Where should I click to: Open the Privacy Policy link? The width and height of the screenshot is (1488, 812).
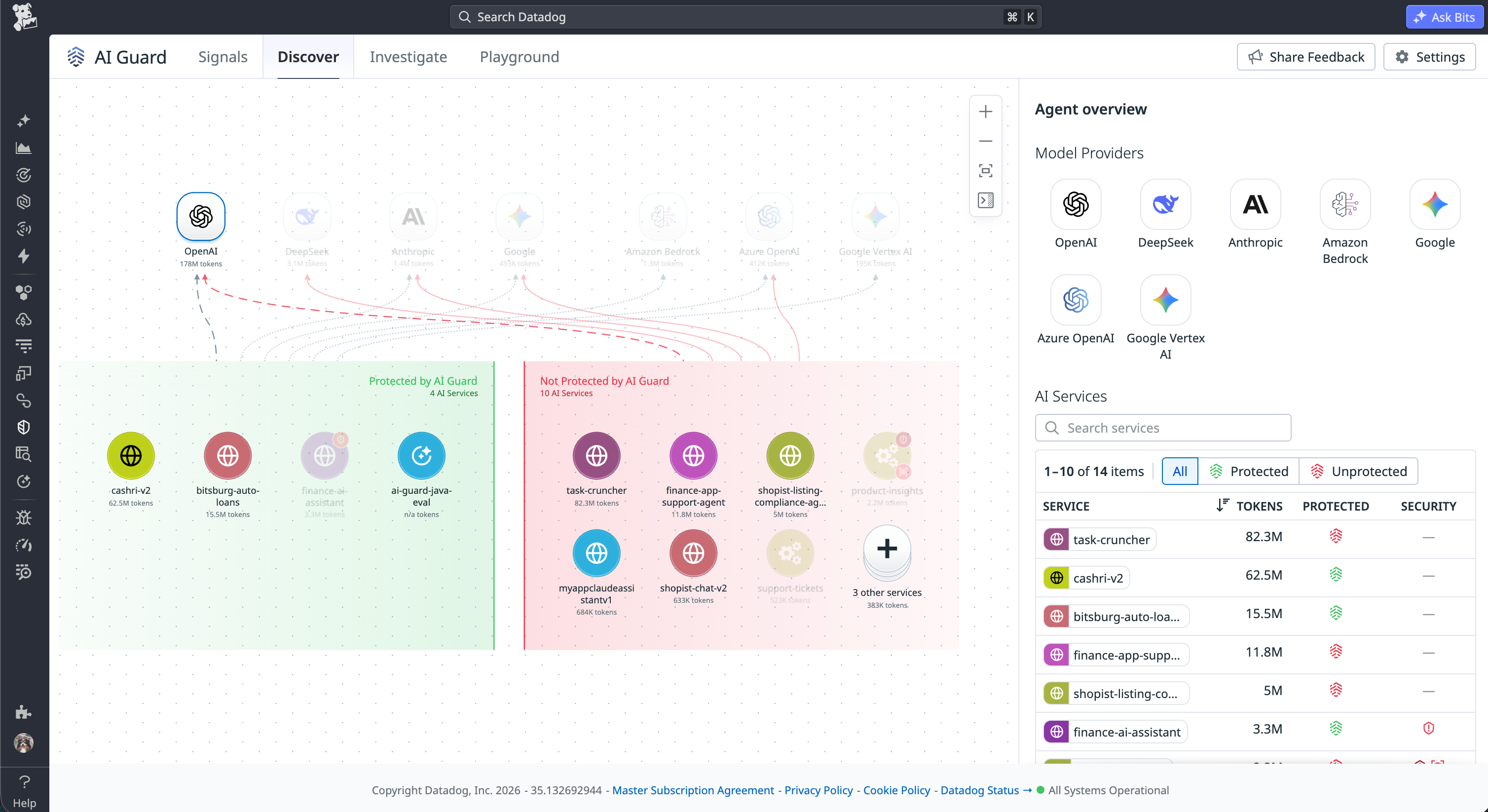click(x=818, y=790)
